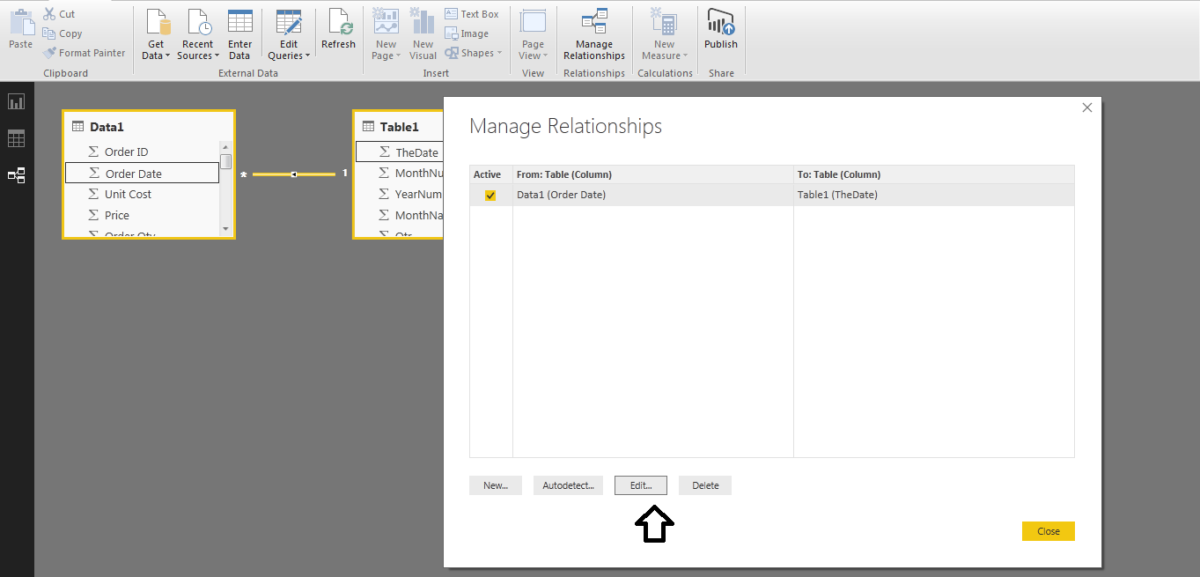
Task: Toggle the Format Painter
Action: 85,52
